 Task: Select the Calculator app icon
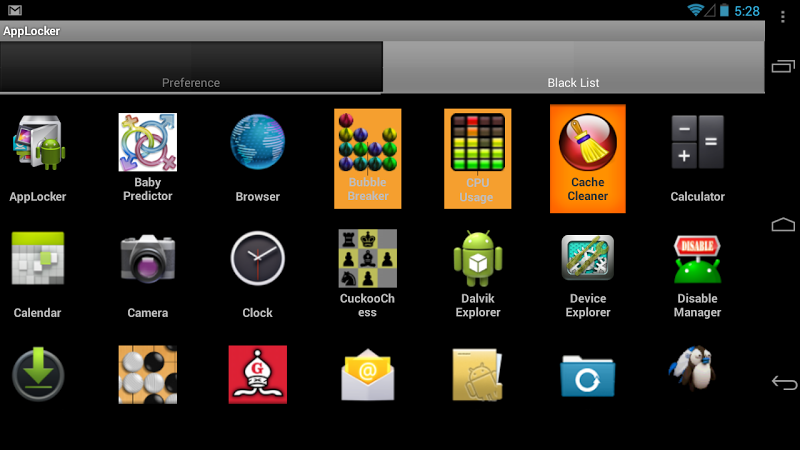697,142
